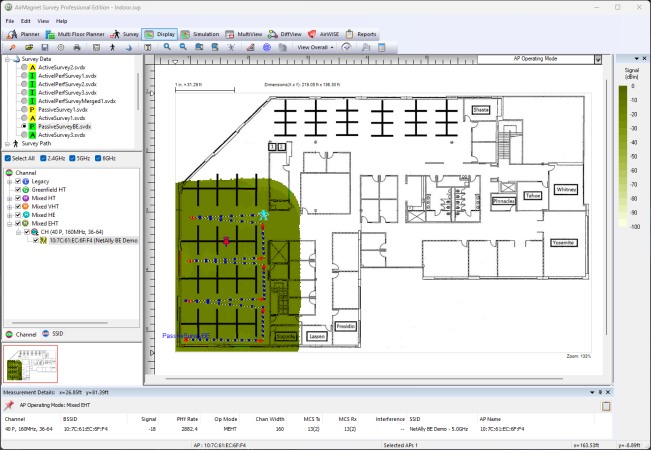Open the Edit menu
651x450 pixels.
click(26, 21)
